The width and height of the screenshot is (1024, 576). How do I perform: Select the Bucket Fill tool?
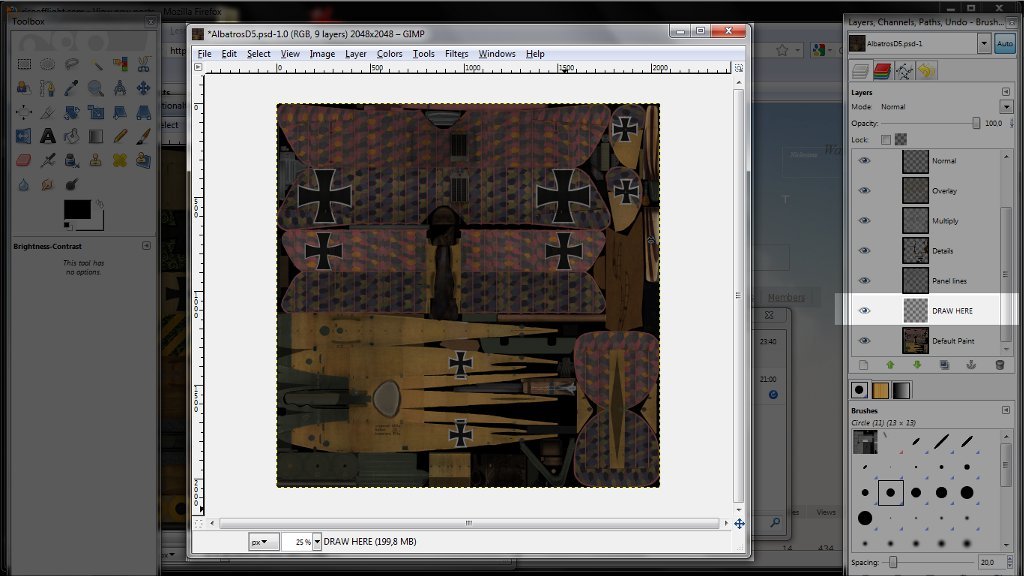tap(72, 136)
